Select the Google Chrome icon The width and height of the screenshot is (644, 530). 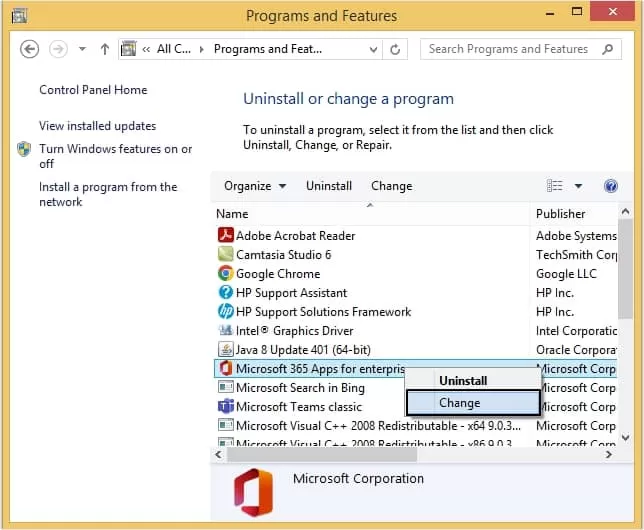coord(225,273)
